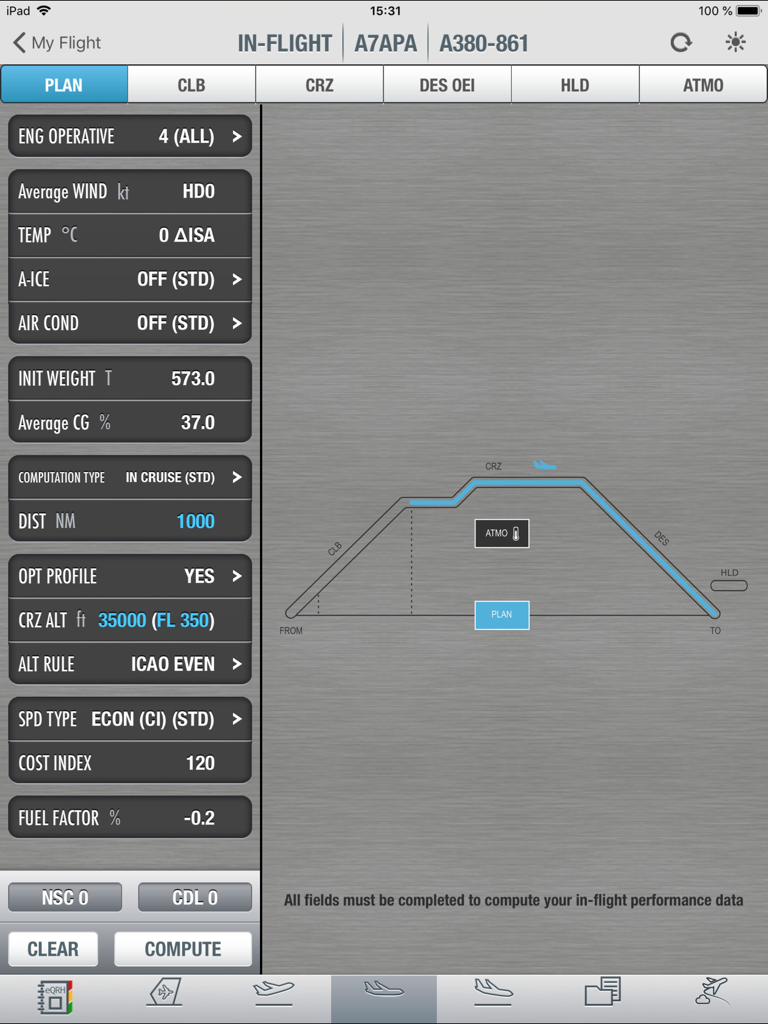This screenshot has height=1024, width=768.
Task: Tap the ATMO box in diagram
Action: tap(502, 534)
